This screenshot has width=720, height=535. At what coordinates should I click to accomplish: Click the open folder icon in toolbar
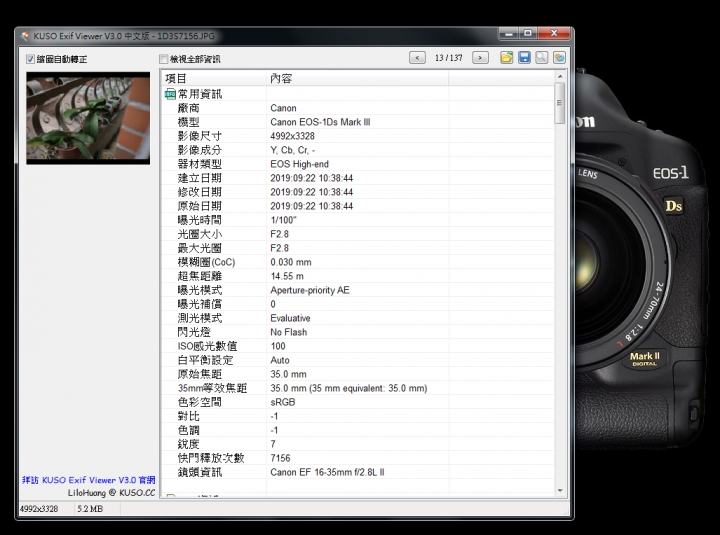point(506,57)
